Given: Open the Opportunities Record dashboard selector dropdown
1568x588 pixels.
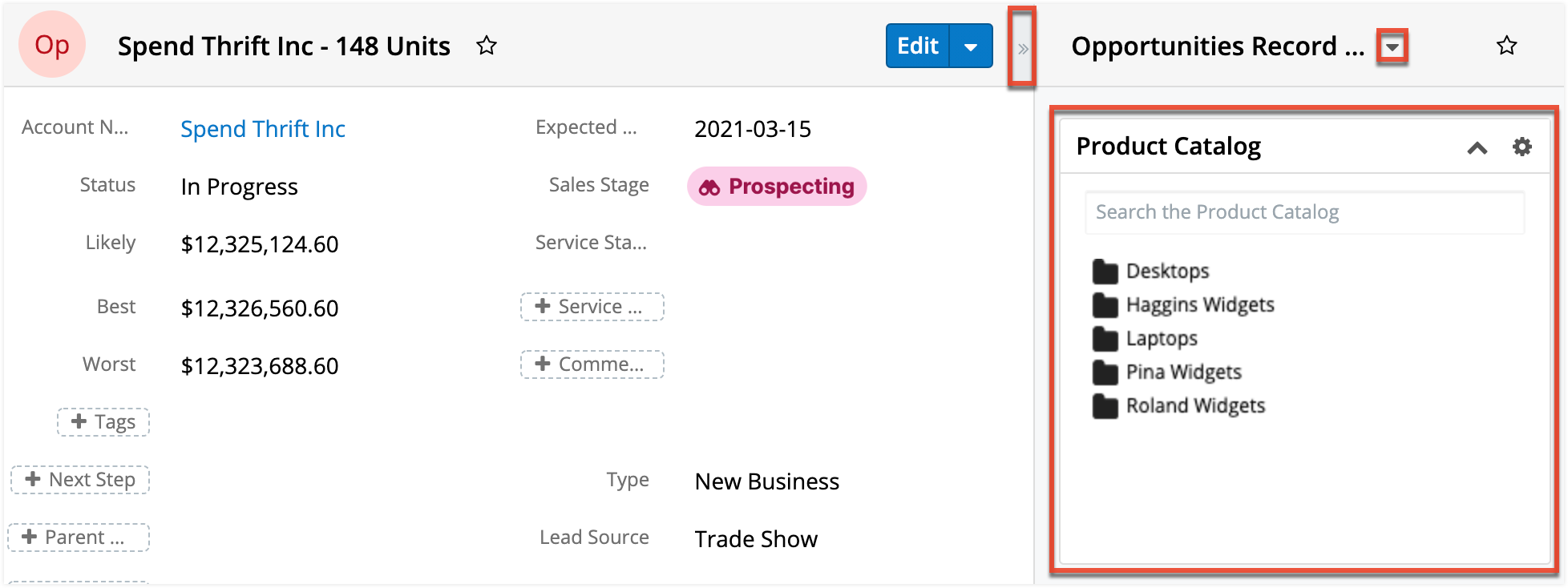Looking at the screenshot, I should point(1392,46).
